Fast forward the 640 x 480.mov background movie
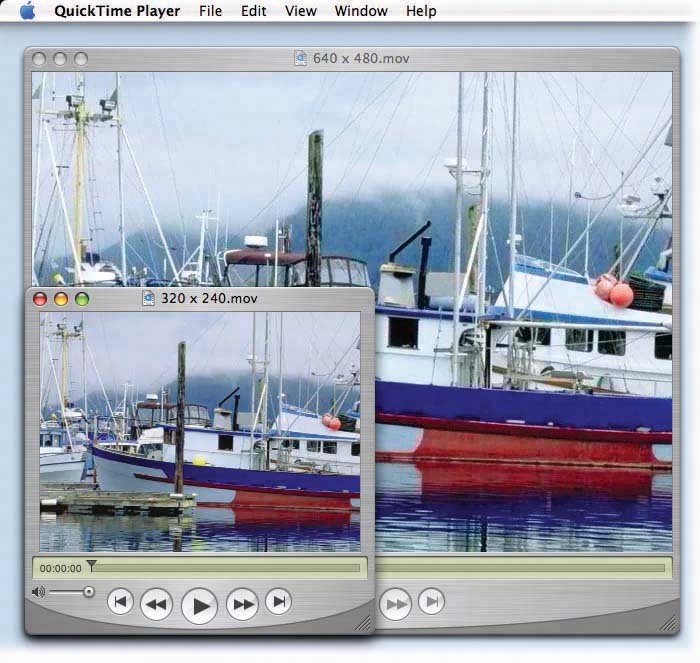 [x=395, y=604]
